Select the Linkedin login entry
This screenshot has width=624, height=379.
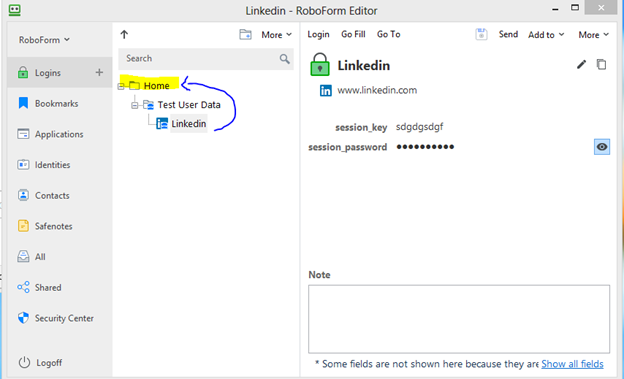pos(189,124)
